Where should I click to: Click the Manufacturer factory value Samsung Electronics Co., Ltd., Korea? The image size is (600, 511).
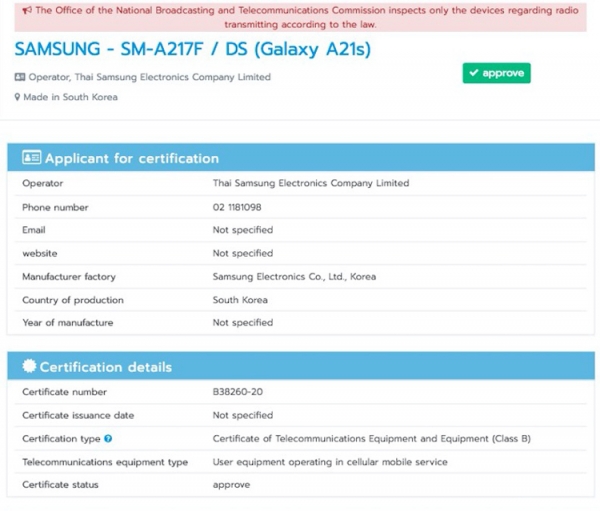[294, 277]
